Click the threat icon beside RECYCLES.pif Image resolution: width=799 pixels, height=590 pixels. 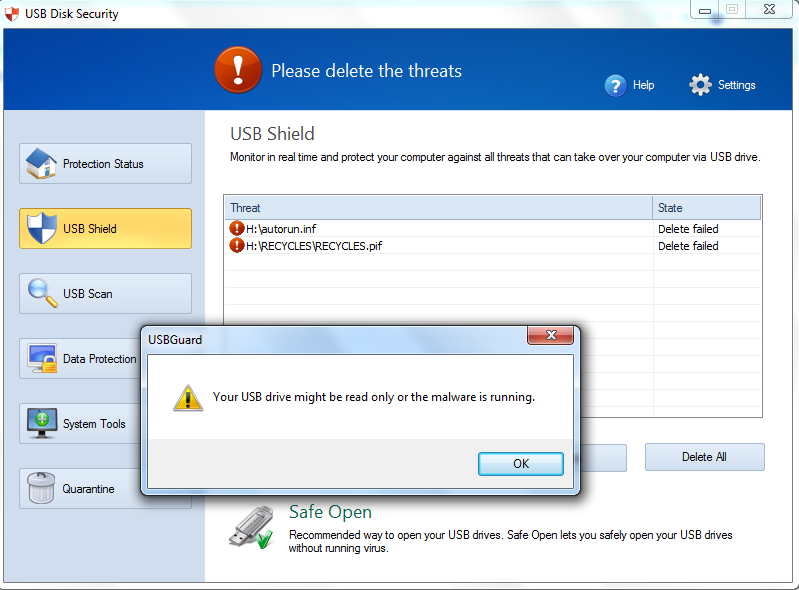coord(236,246)
